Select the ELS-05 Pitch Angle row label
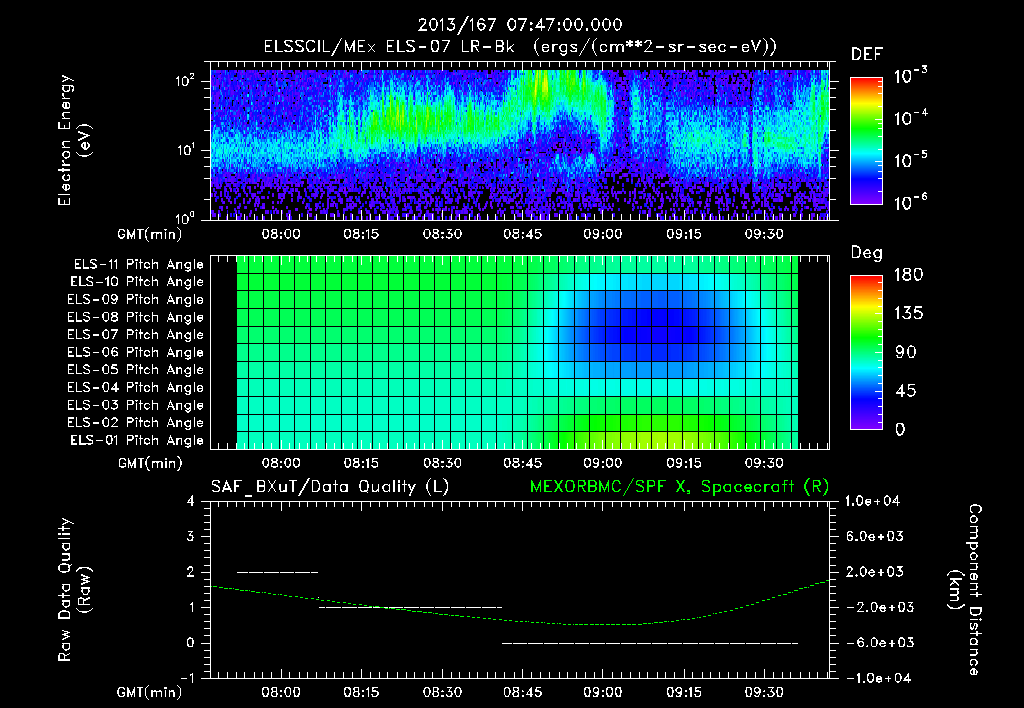 pyautogui.click(x=136, y=370)
